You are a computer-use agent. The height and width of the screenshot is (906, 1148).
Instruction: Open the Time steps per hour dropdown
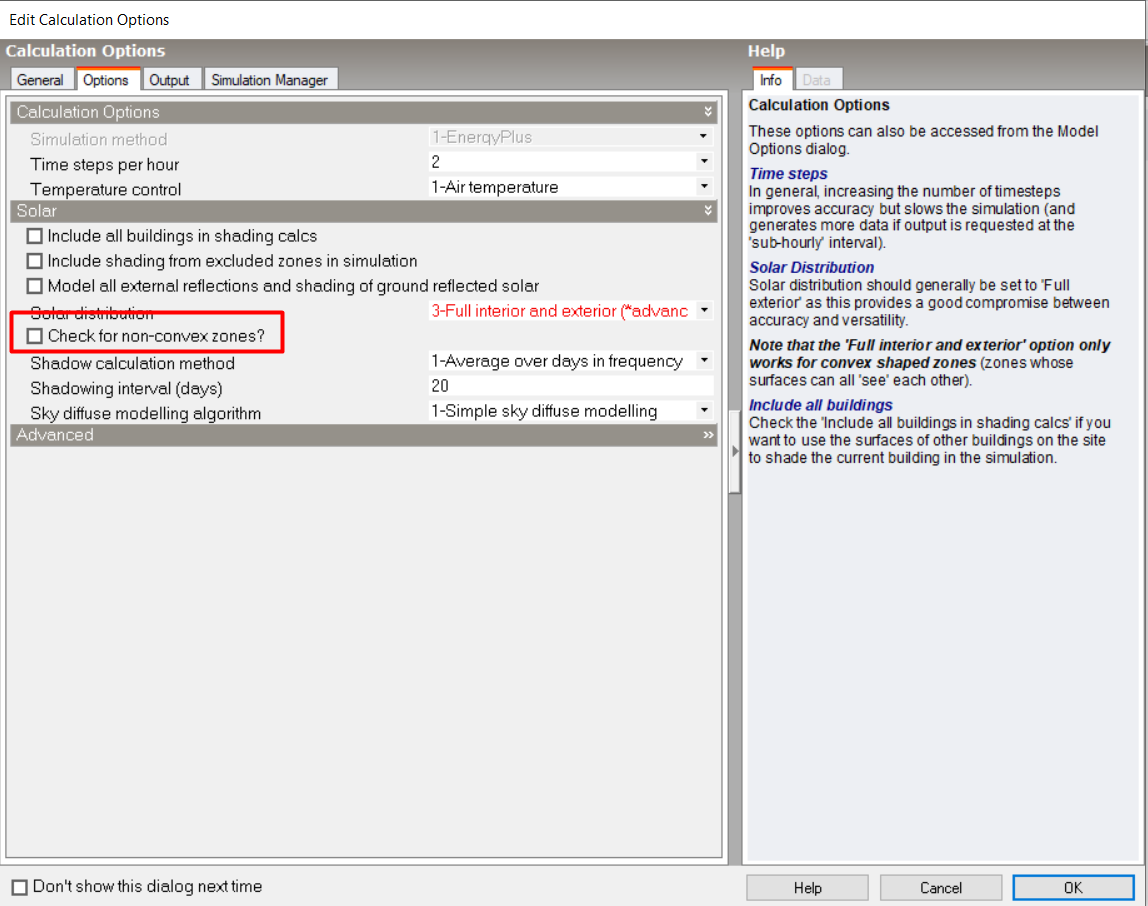704,162
